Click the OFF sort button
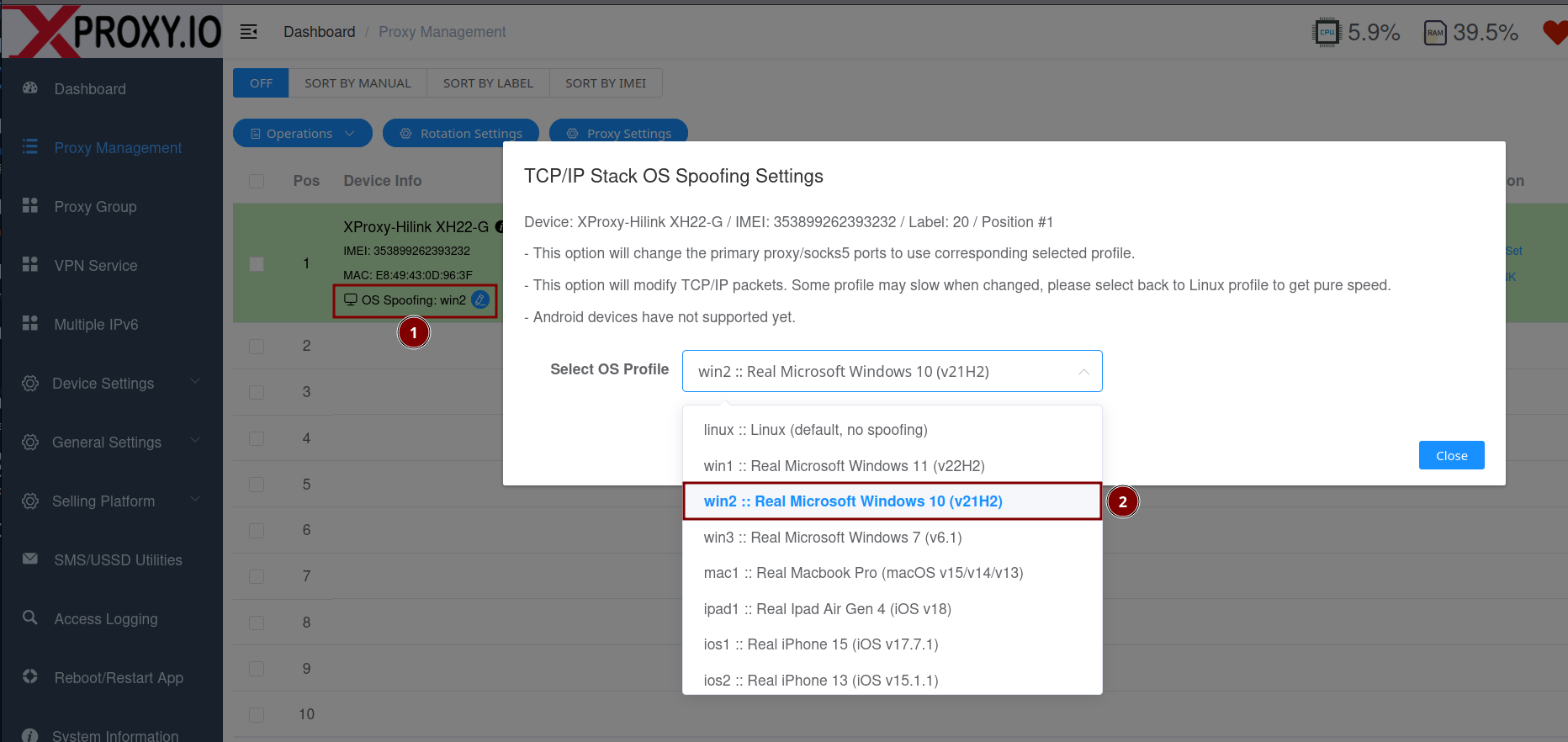This screenshot has height=742, width=1568. click(261, 83)
